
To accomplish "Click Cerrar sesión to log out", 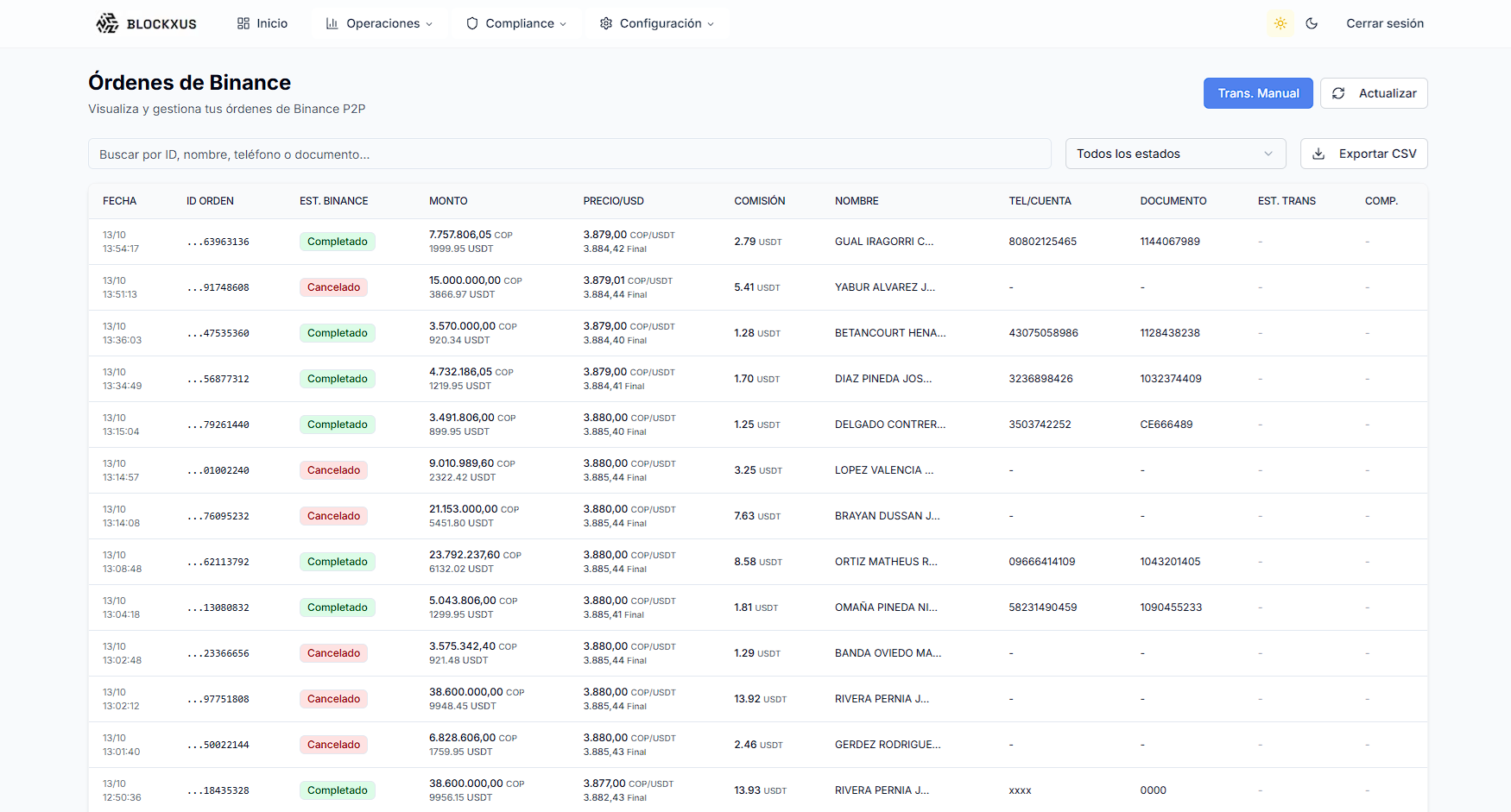I will (1385, 23).
